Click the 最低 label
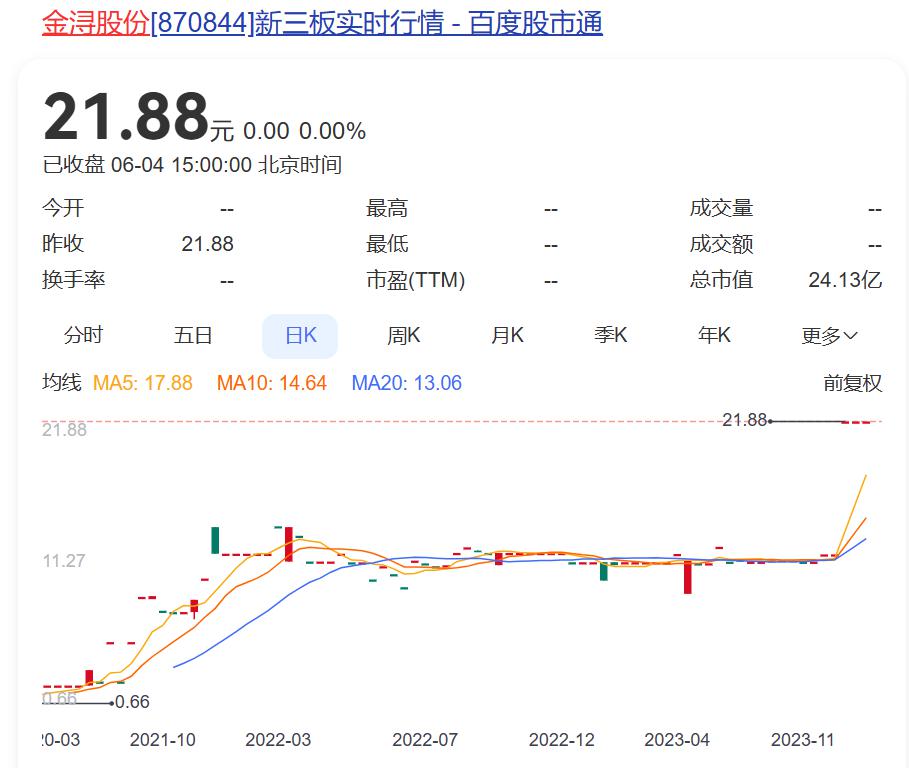The width and height of the screenshot is (909, 768). [387, 244]
